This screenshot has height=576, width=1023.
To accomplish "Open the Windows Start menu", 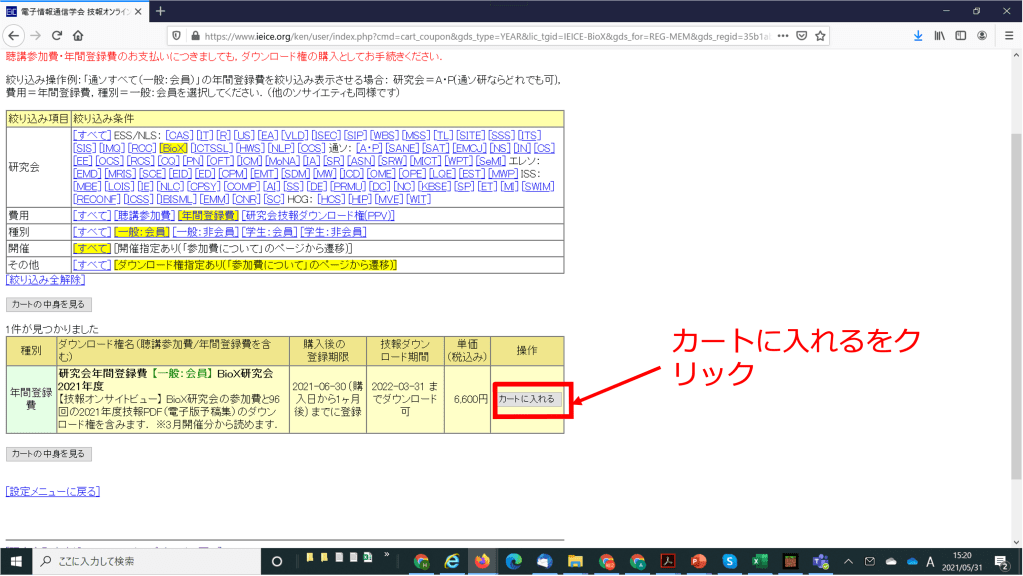I will (16, 561).
